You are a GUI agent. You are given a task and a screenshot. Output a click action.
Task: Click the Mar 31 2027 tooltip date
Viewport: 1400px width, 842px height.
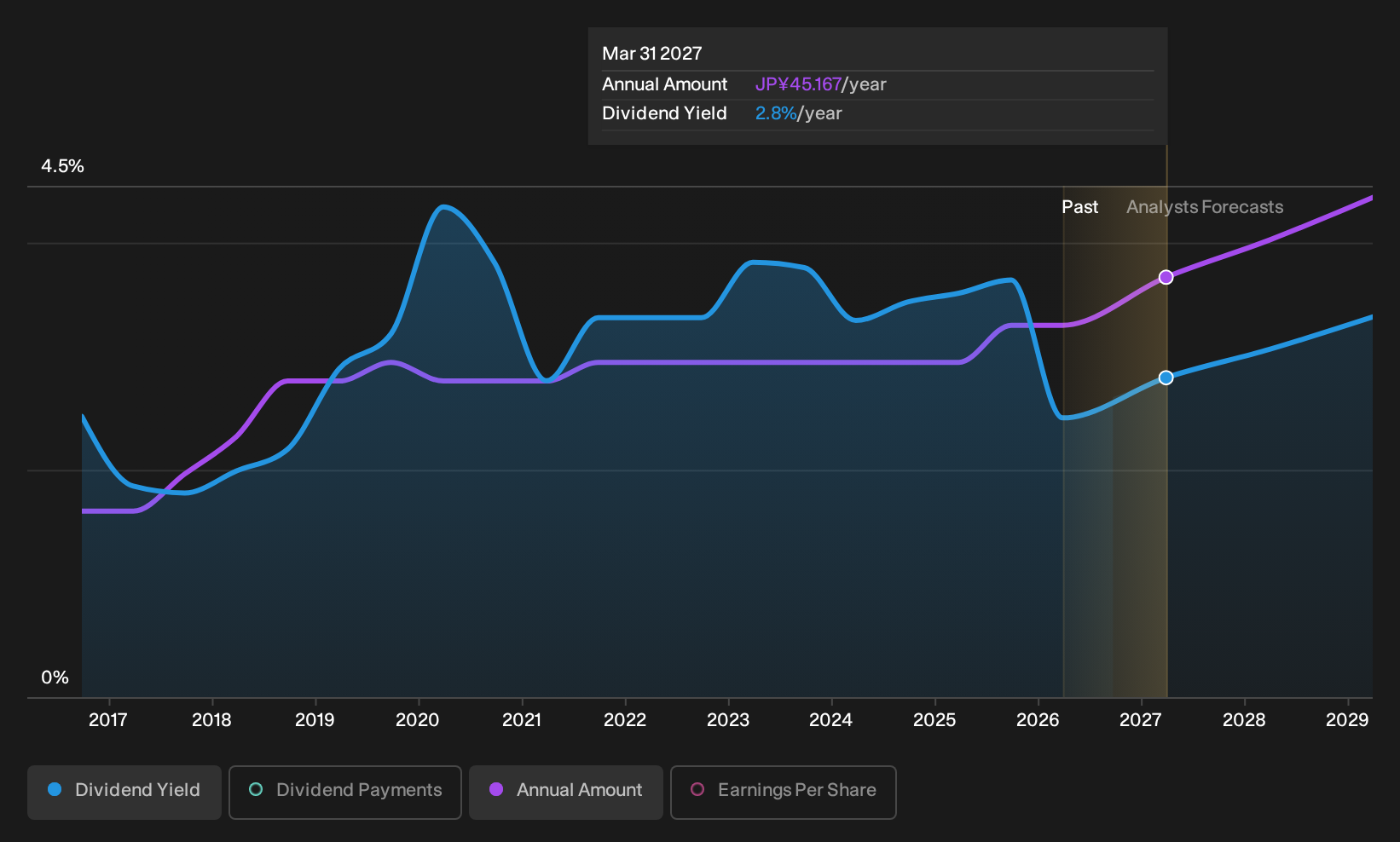(652, 54)
